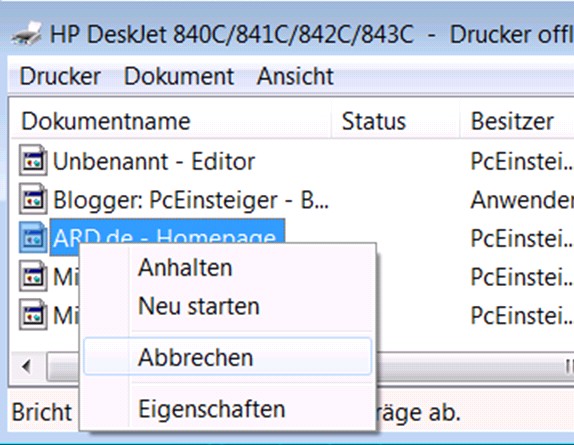Click the HP DeskJet printer icon in title bar

26,34
